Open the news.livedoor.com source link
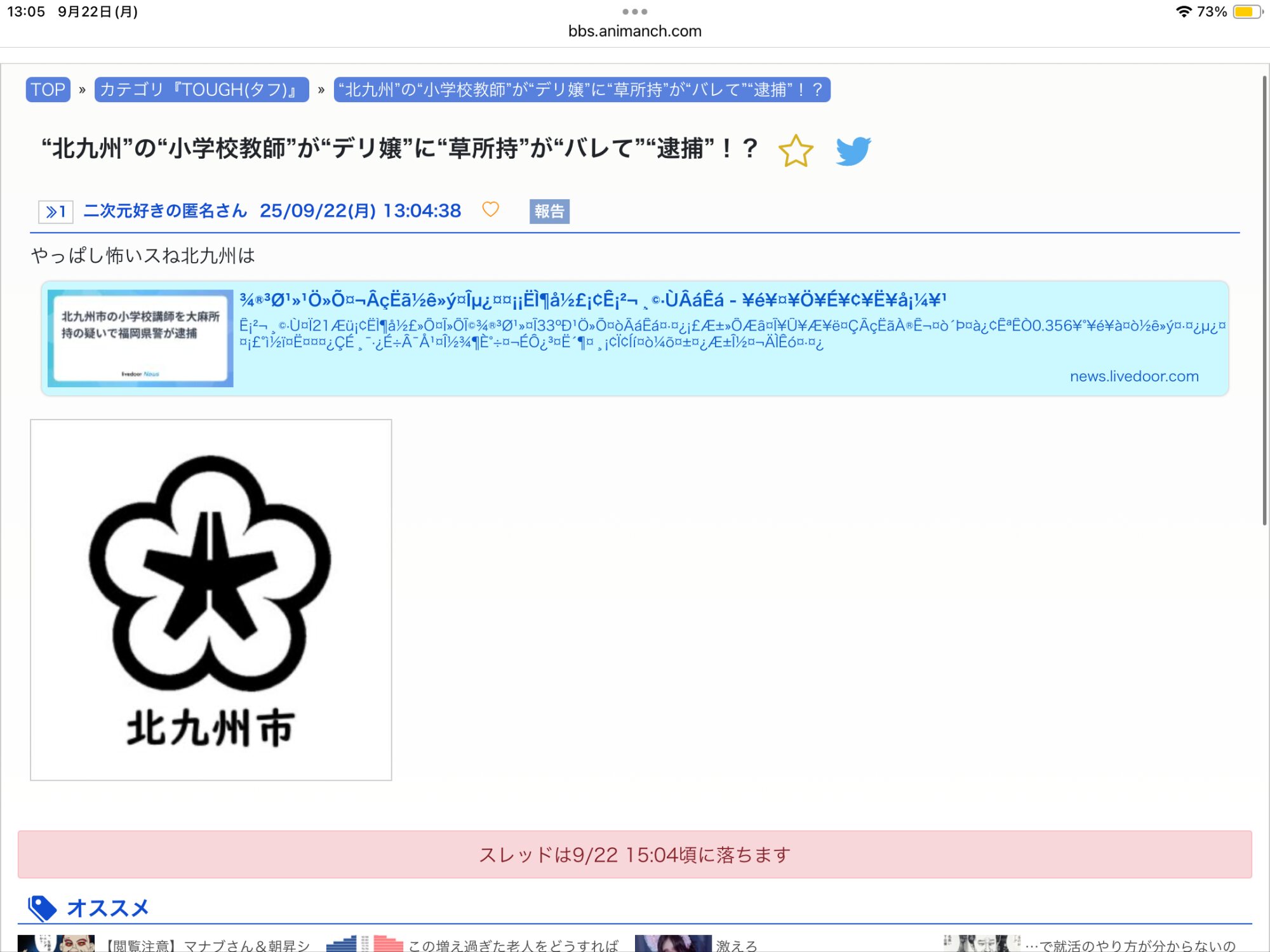Image resolution: width=1270 pixels, height=952 pixels. tap(1133, 376)
